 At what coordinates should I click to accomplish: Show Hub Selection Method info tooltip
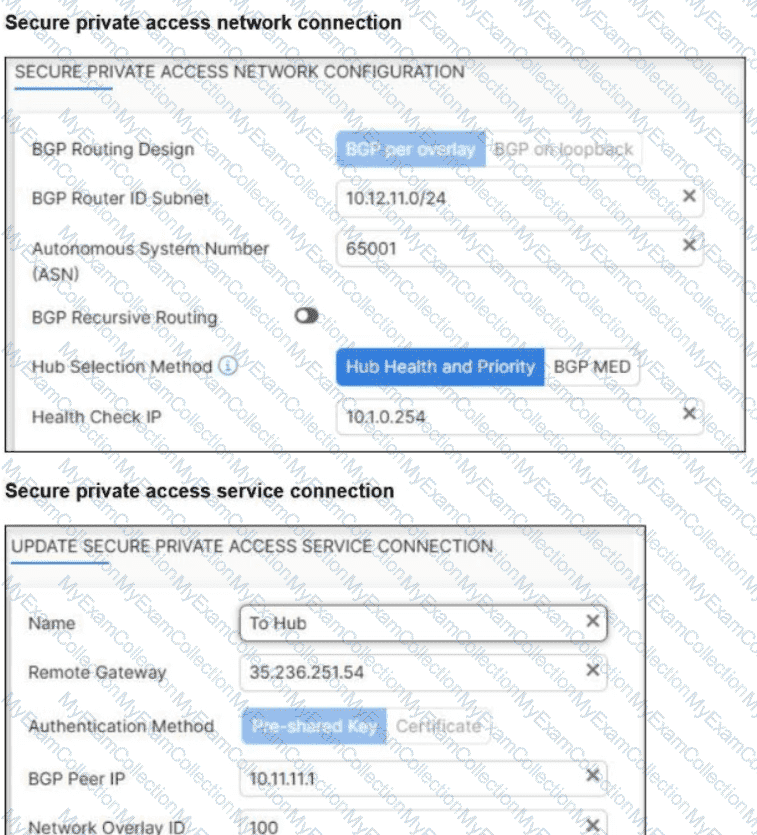tap(227, 366)
